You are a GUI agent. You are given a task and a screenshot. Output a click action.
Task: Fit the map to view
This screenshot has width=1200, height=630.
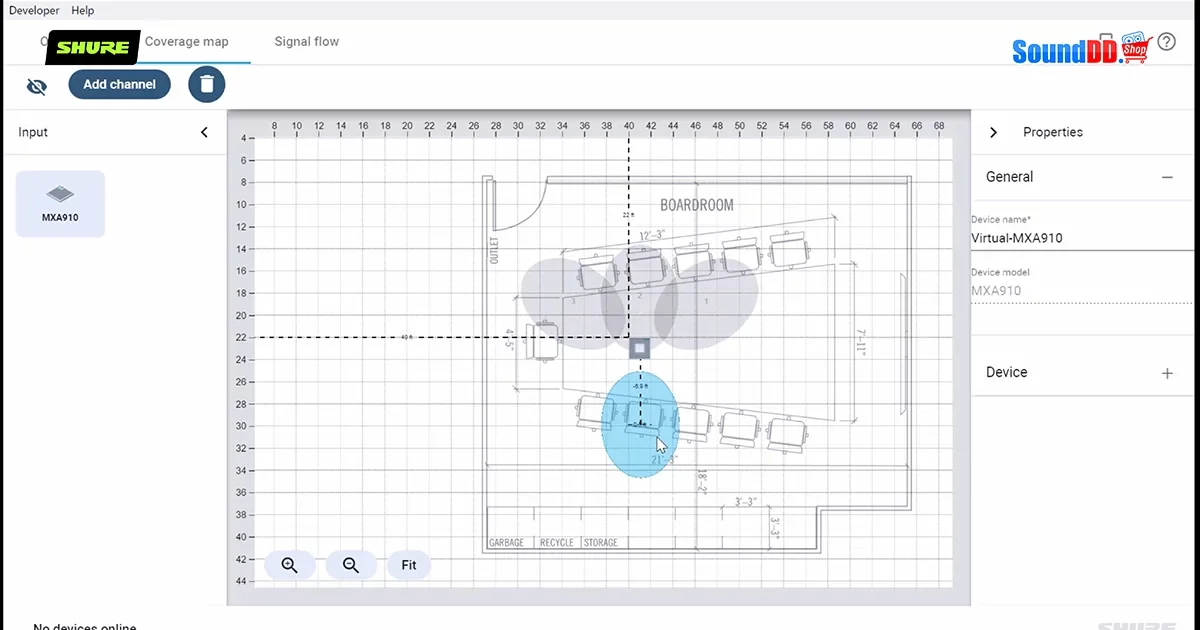pyautogui.click(x=409, y=565)
